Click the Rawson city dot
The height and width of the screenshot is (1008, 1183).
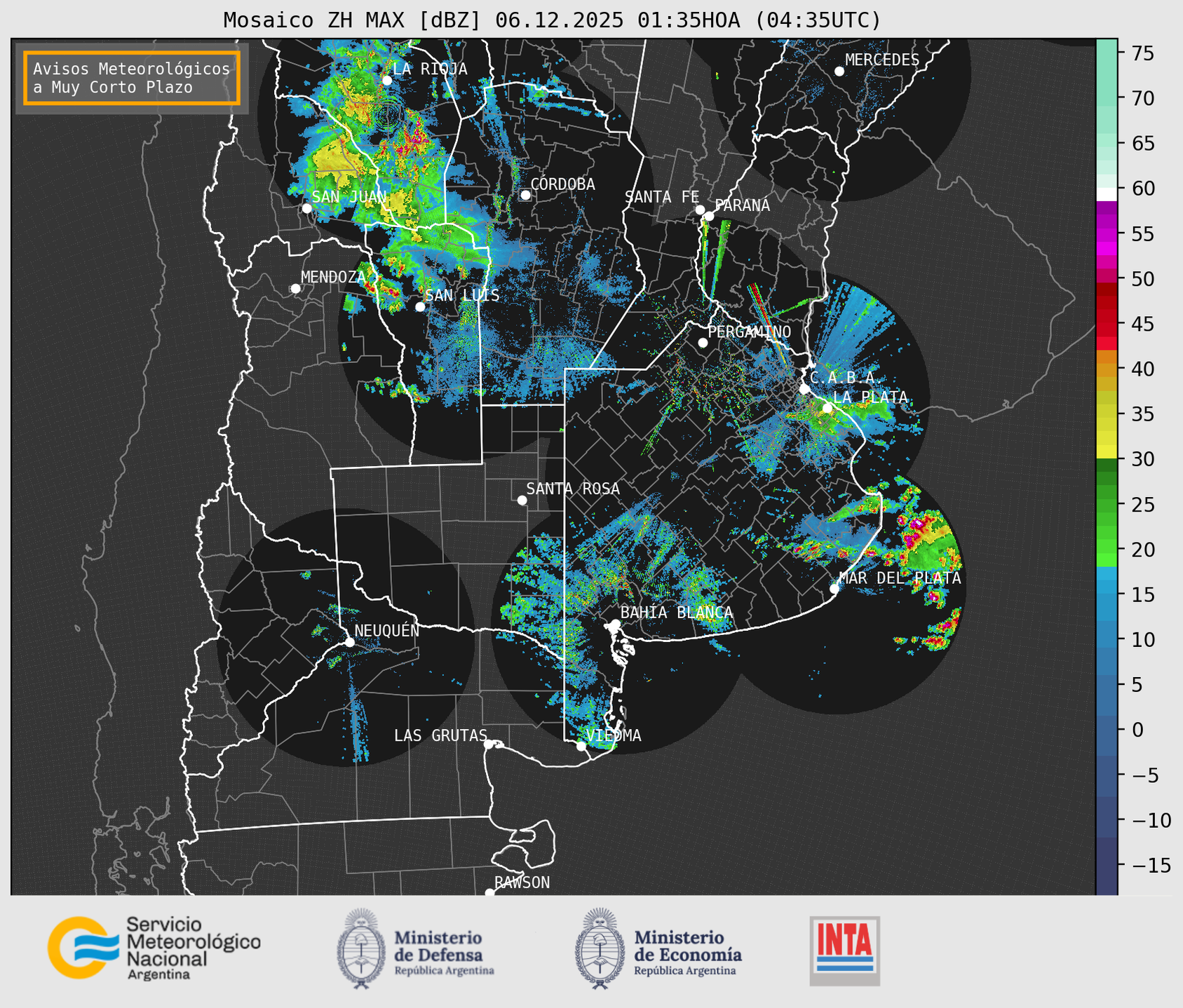[x=489, y=892]
